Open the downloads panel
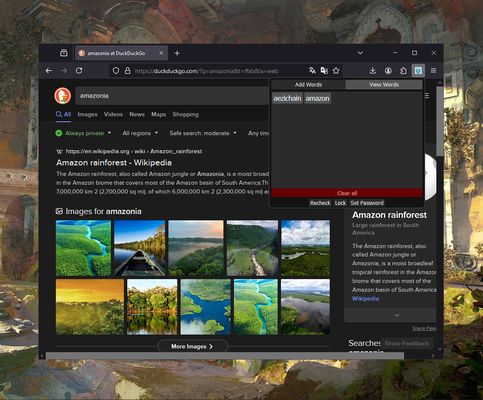 click(x=373, y=71)
